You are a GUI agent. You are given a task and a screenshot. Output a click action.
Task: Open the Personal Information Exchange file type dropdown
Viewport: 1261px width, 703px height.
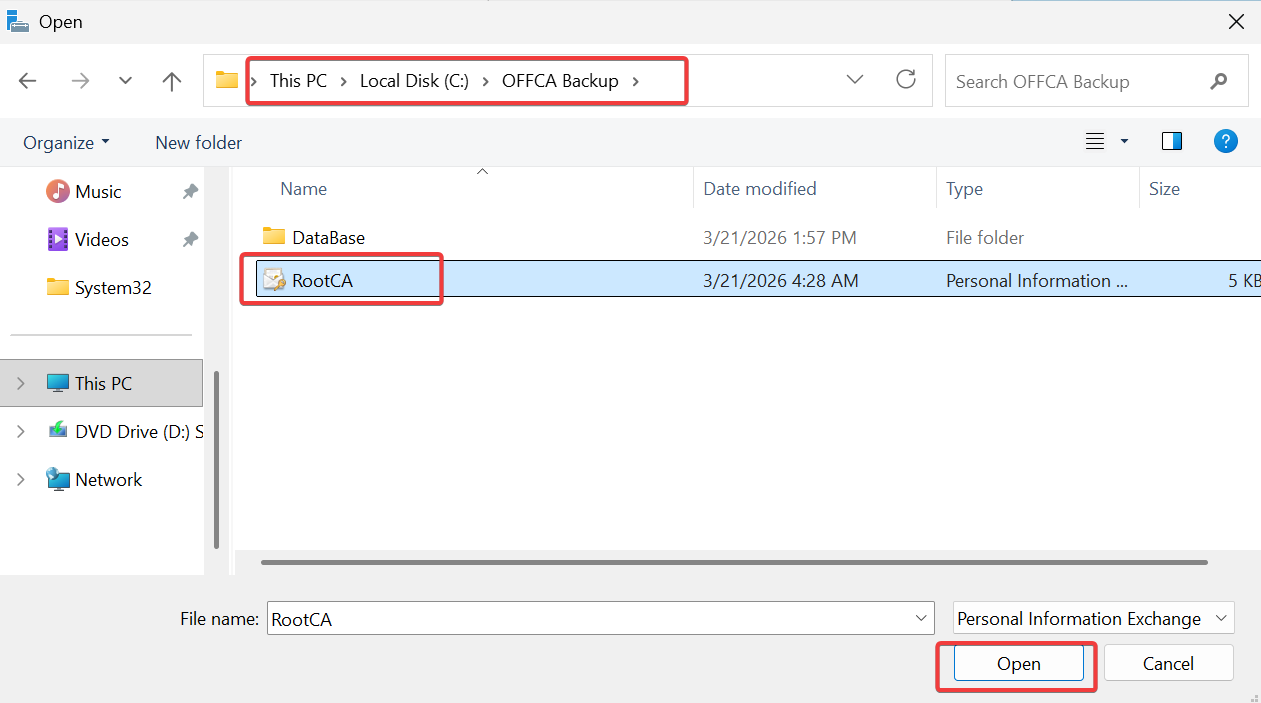coord(1093,618)
